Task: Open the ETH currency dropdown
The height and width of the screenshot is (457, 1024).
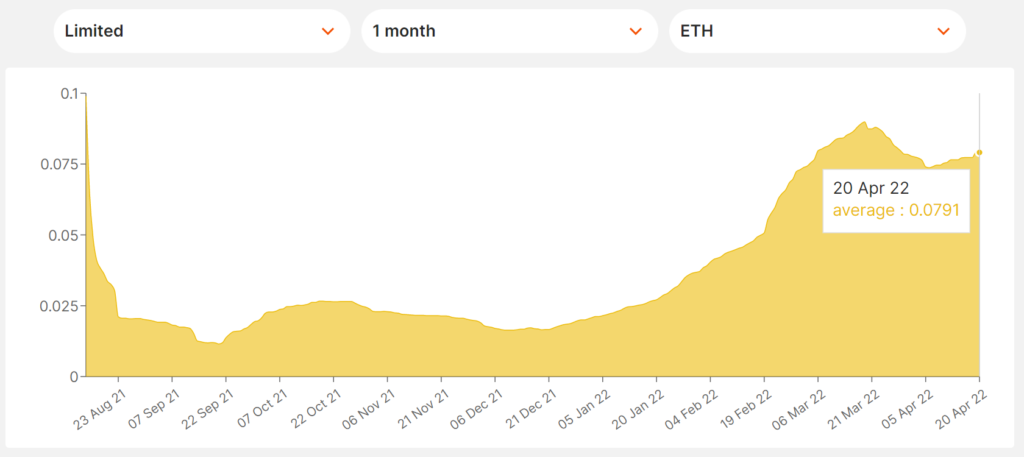Action: [x=817, y=31]
